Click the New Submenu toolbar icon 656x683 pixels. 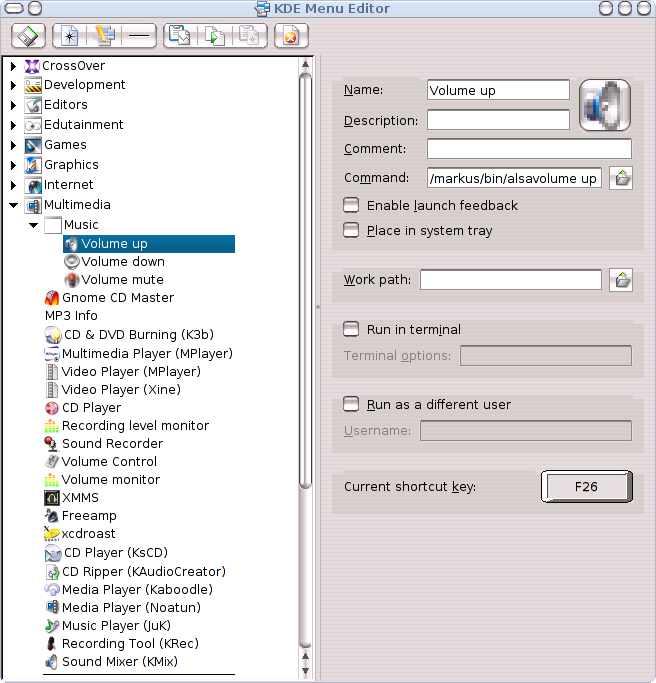(104, 36)
